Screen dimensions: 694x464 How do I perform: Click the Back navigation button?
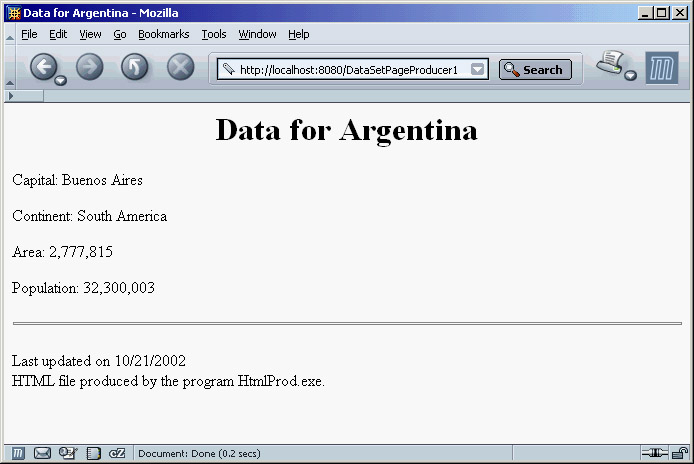[43, 68]
